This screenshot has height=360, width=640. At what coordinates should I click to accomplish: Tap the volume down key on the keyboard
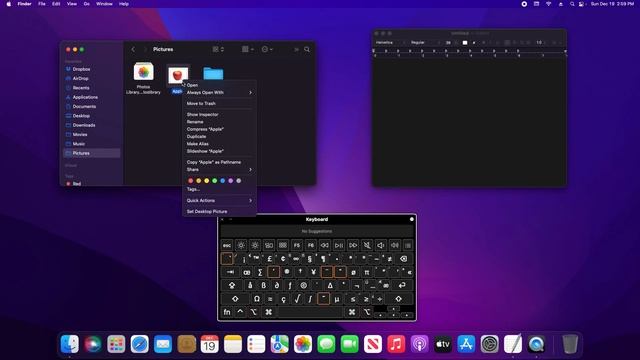(381, 245)
